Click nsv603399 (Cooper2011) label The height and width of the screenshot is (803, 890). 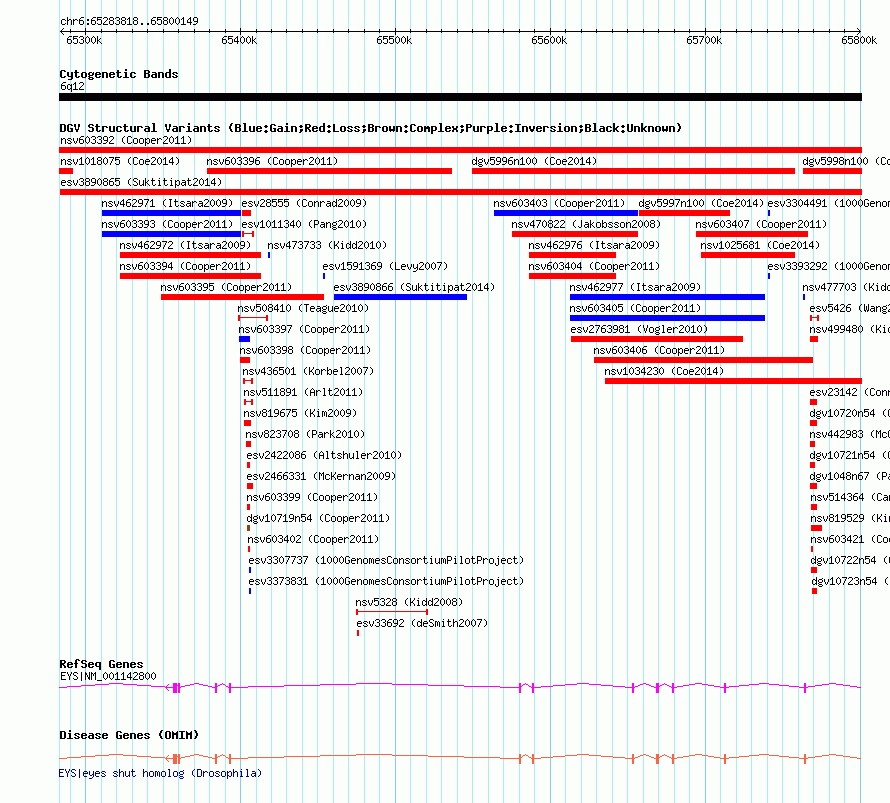[312, 497]
